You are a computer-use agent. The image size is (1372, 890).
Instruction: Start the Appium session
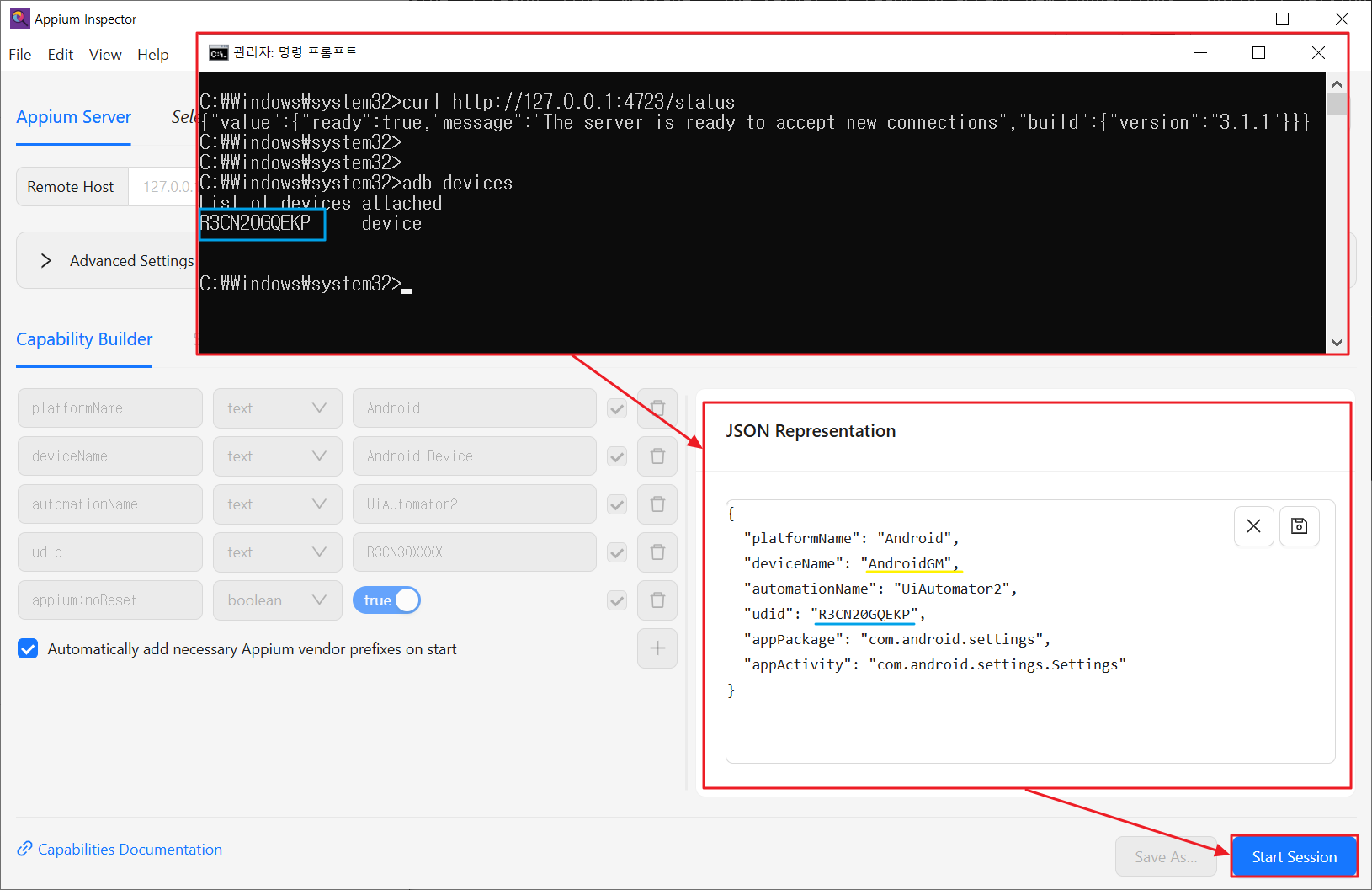coord(1295,857)
